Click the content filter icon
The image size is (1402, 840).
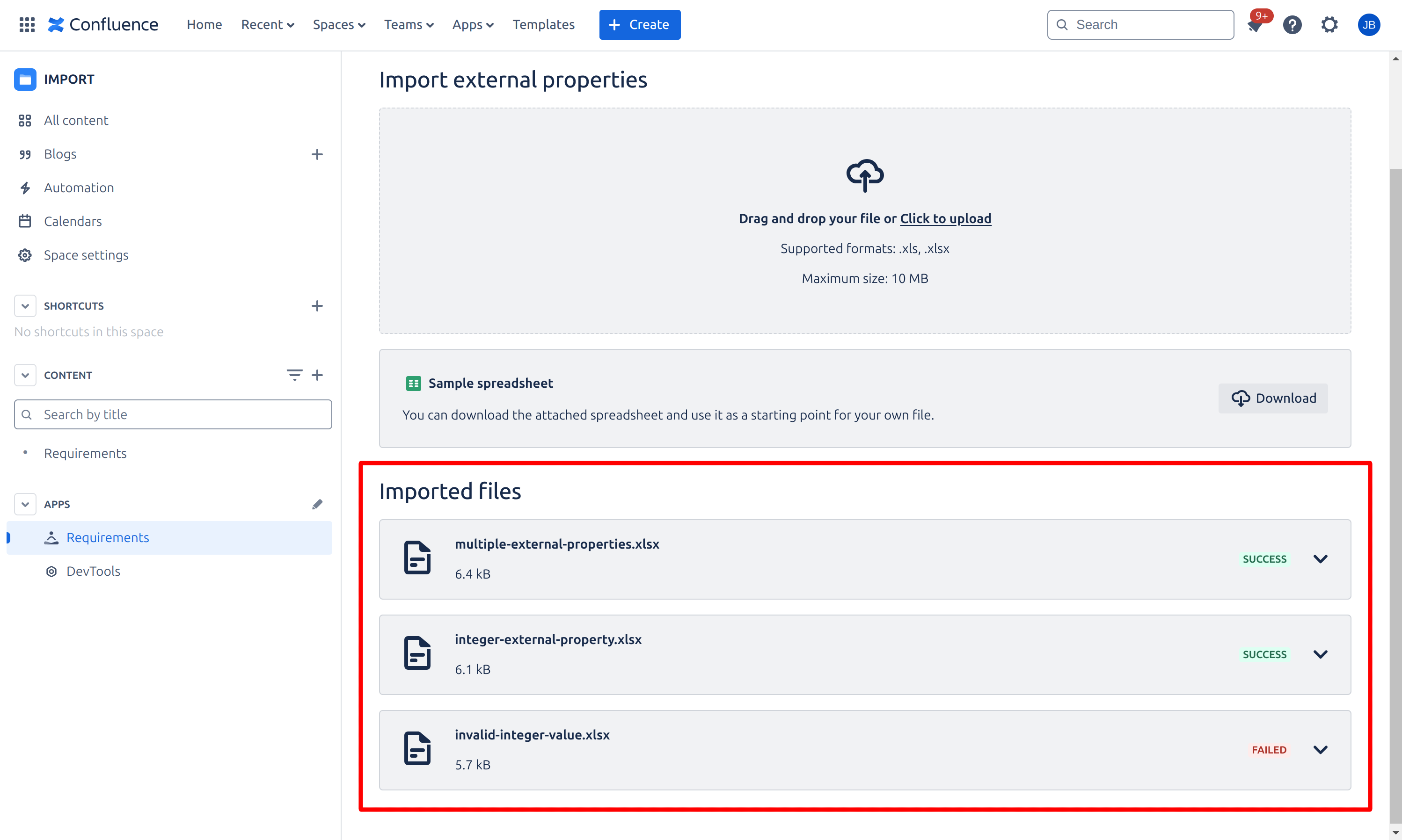point(294,375)
